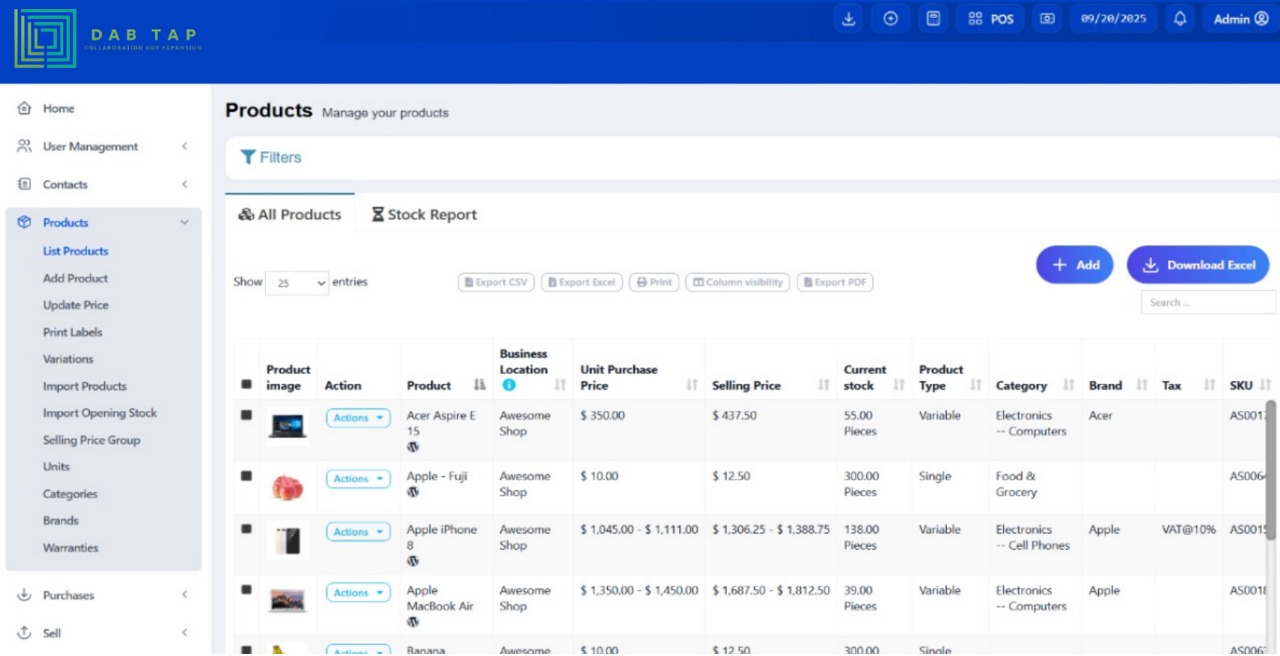Click the Home icon in sidebar
Screen dimensions: 1280x656
(x=25, y=108)
